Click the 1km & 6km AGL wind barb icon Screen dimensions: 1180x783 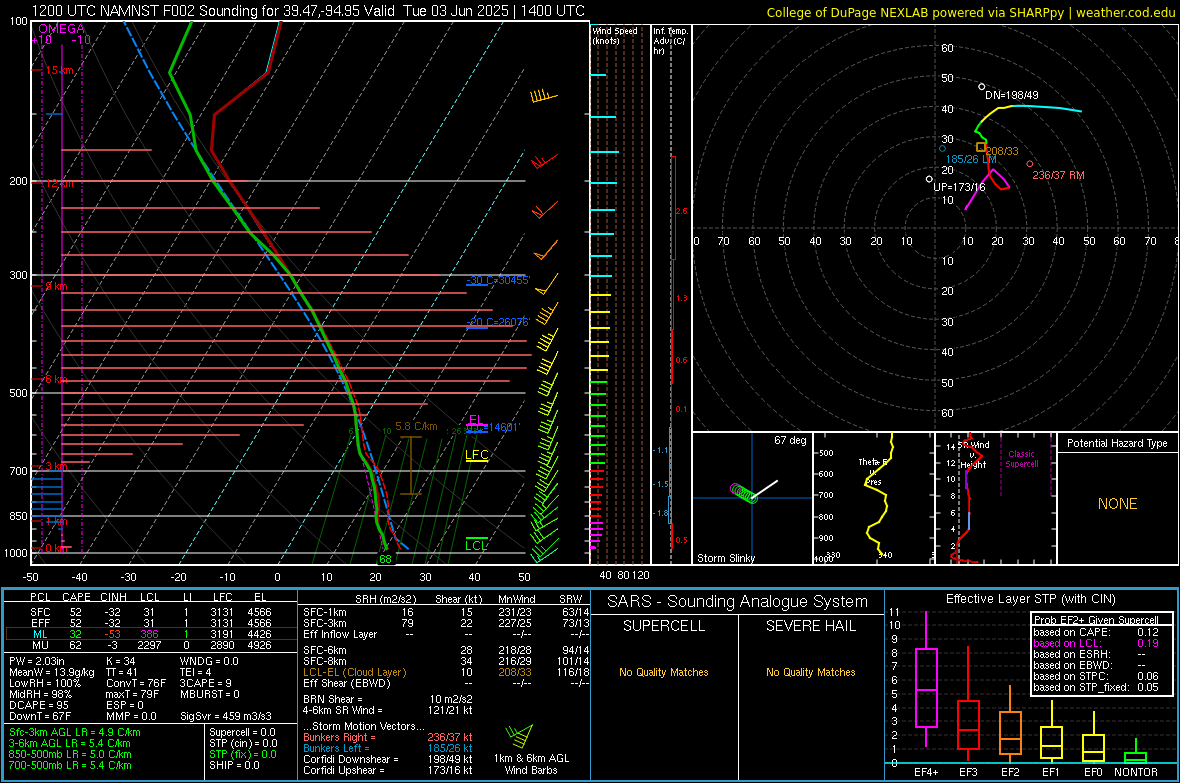pyautogui.click(x=519, y=736)
